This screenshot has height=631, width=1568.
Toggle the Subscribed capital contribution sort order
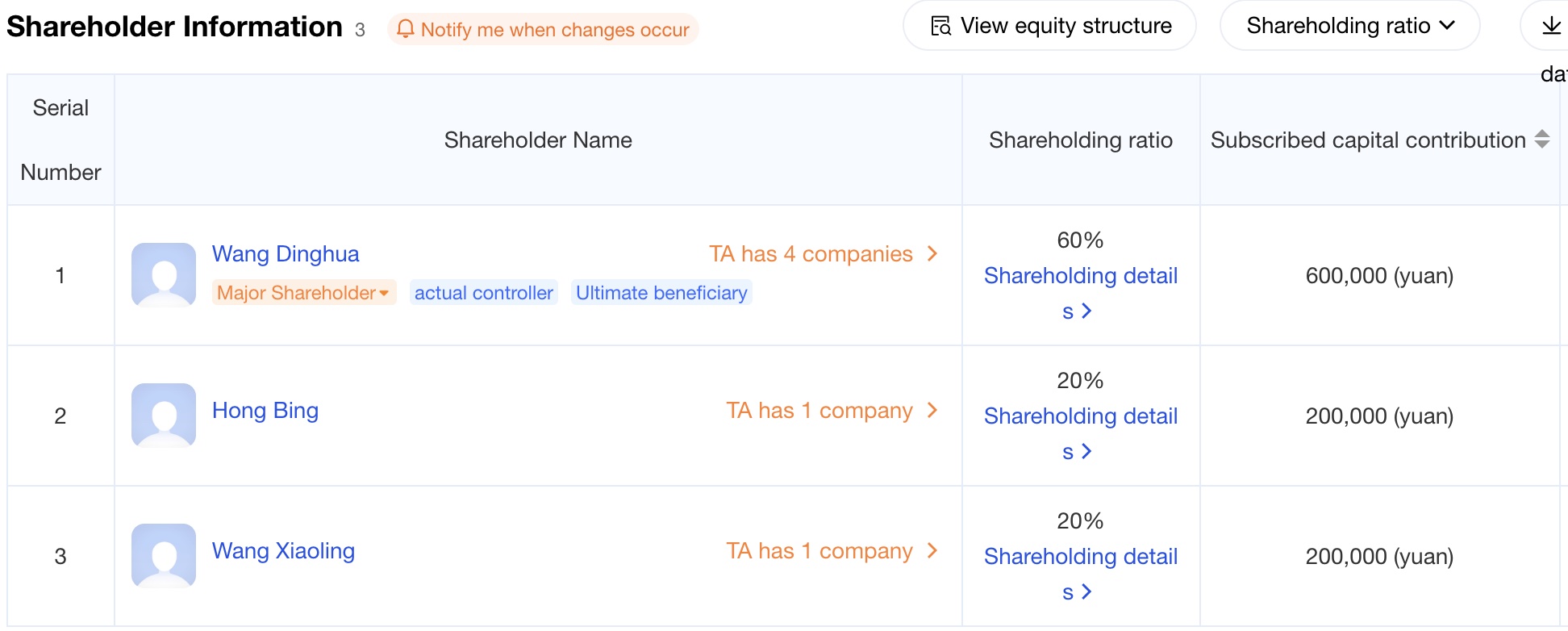(x=1541, y=139)
